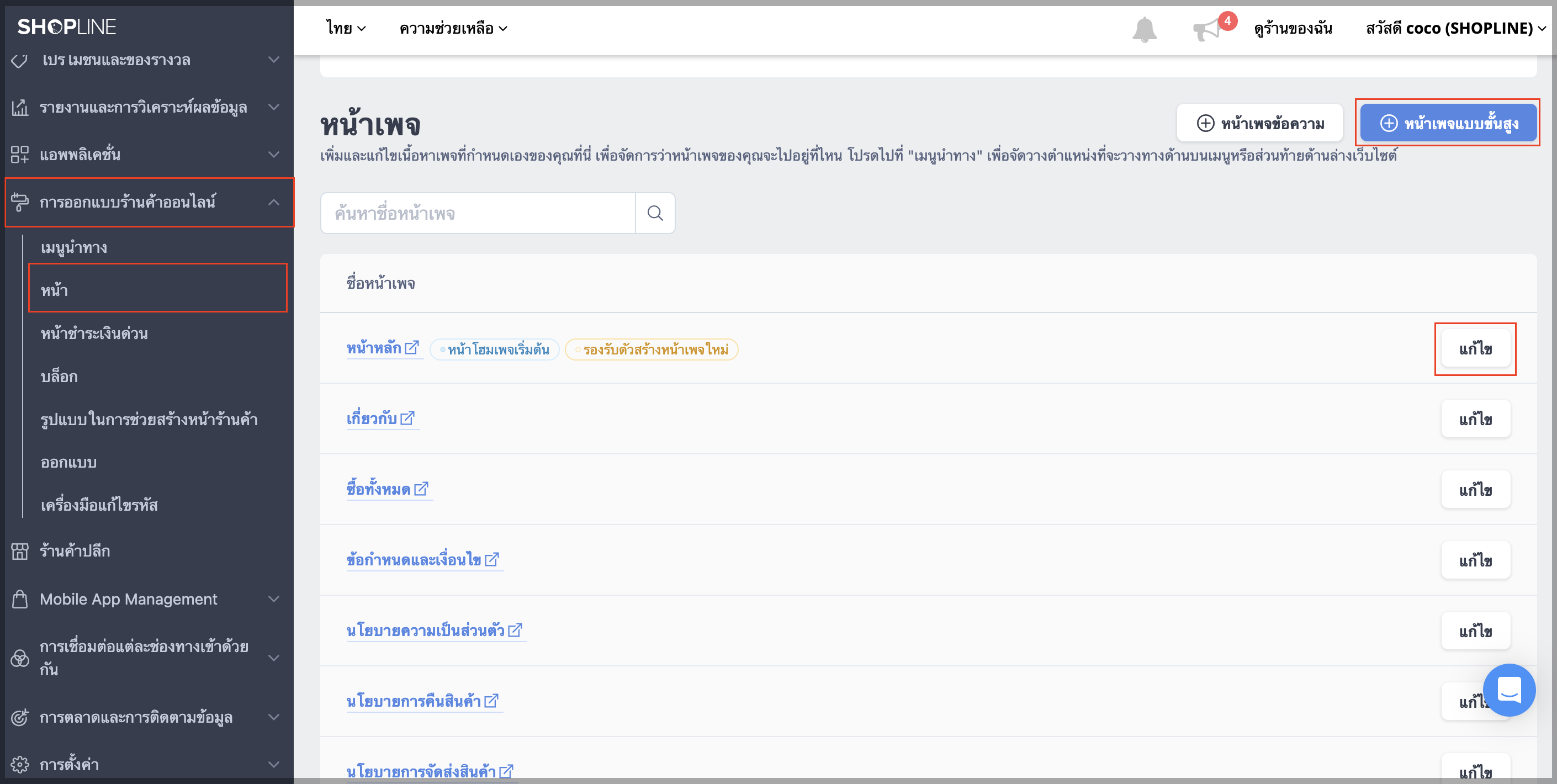1557x784 pixels.
Task: Open the ไทย language dropdown
Action: 346,28
